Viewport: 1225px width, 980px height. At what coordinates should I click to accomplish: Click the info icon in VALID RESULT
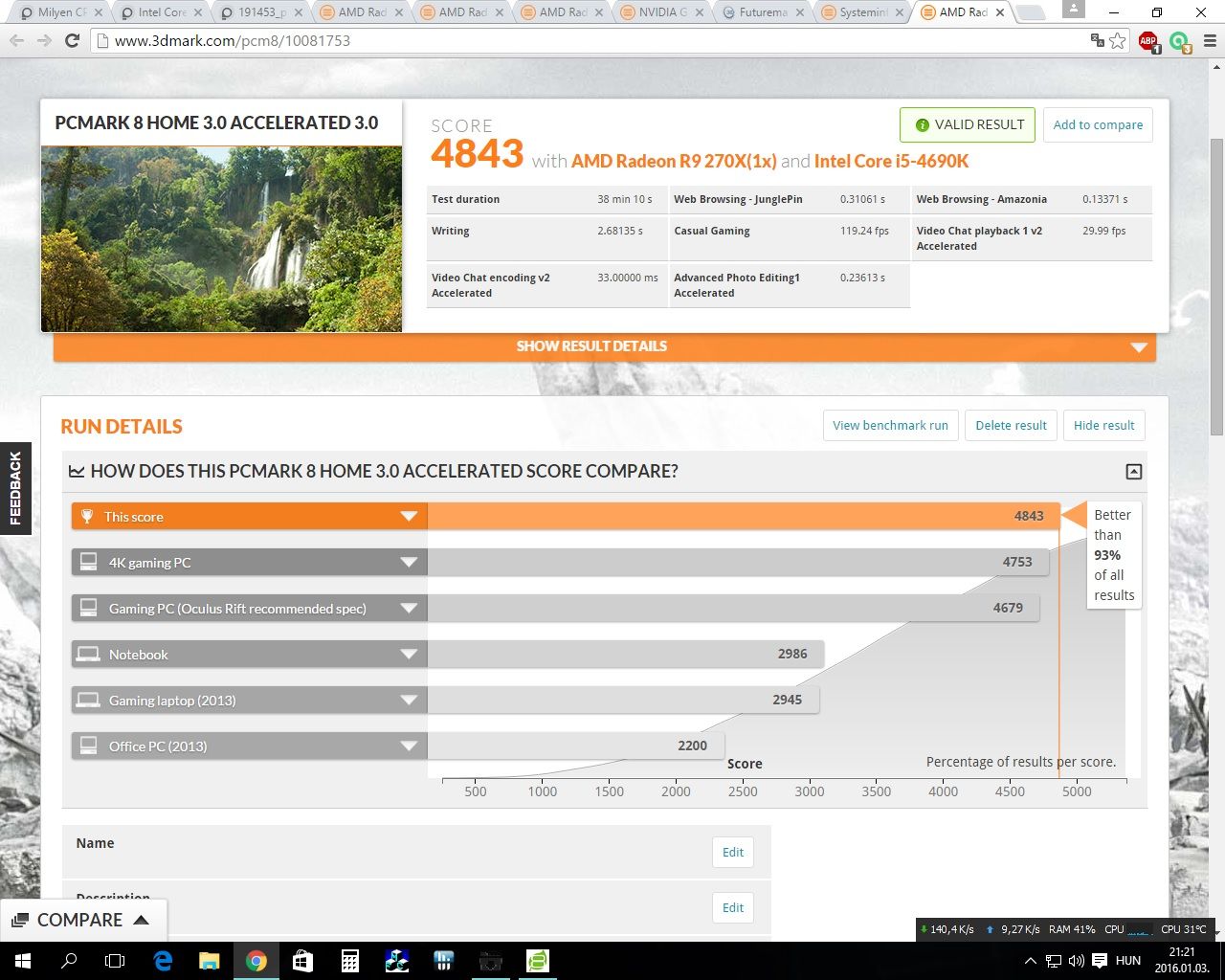click(923, 125)
